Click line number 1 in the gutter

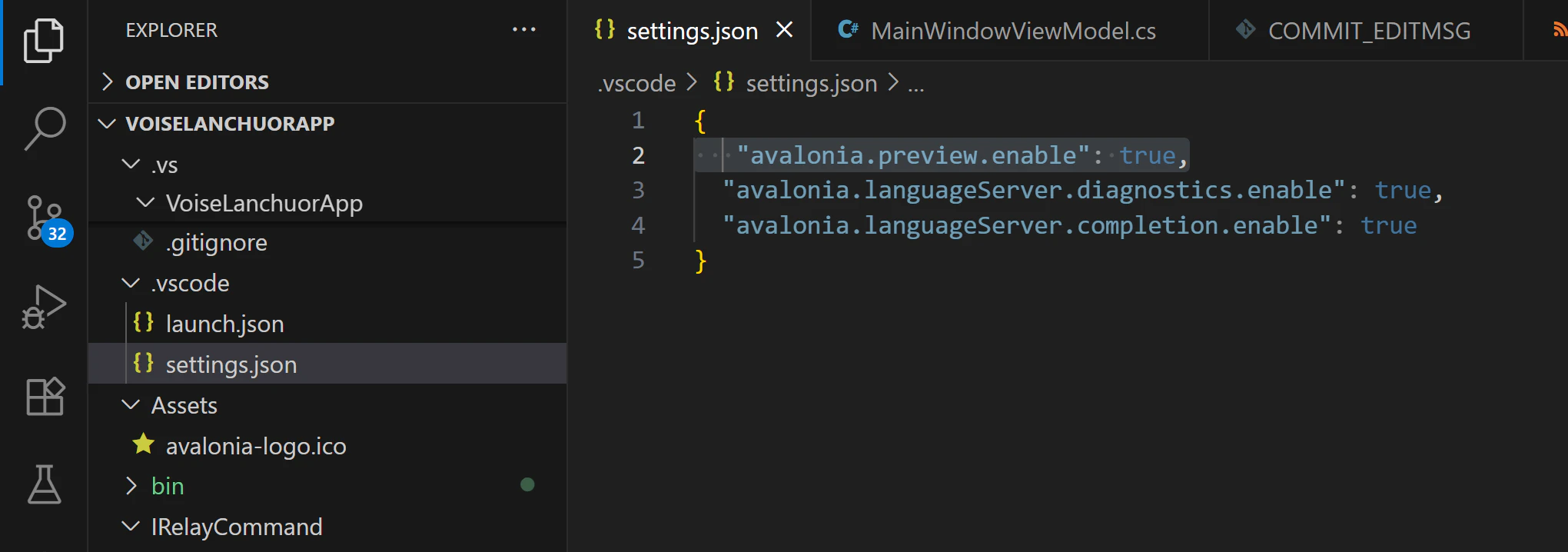[638, 120]
